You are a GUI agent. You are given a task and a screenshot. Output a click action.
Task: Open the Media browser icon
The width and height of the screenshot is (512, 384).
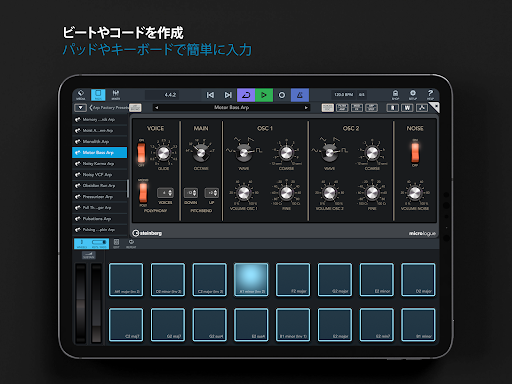(81, 95)
